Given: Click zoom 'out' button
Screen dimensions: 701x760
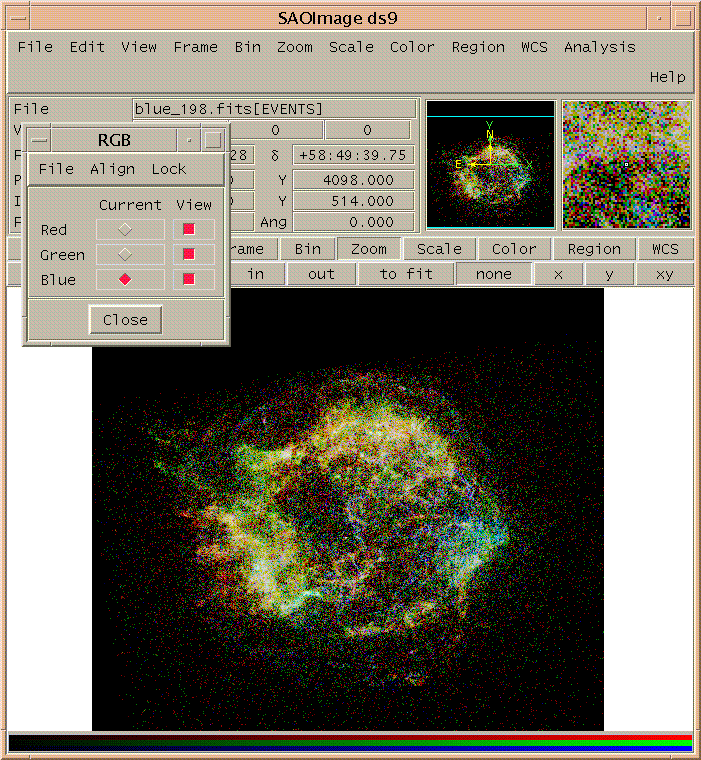Looking at the screenshot, I should click(321, 274).
